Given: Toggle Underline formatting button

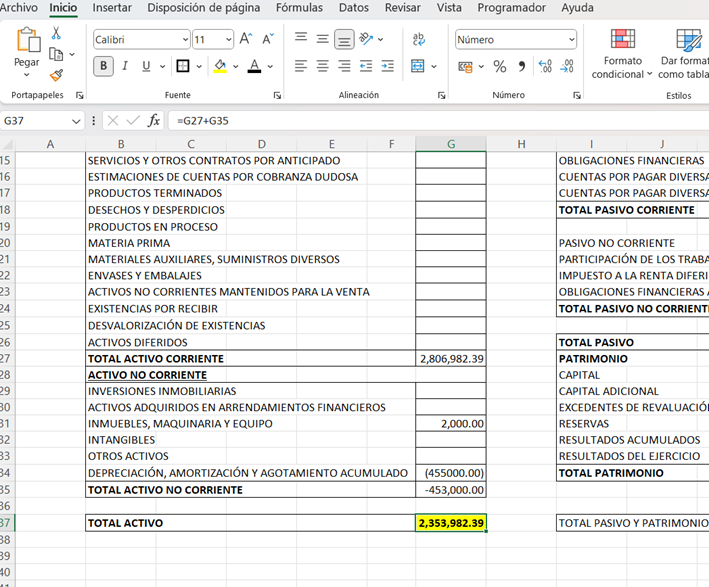Looking at the screenshot, I should coord(146,66).
